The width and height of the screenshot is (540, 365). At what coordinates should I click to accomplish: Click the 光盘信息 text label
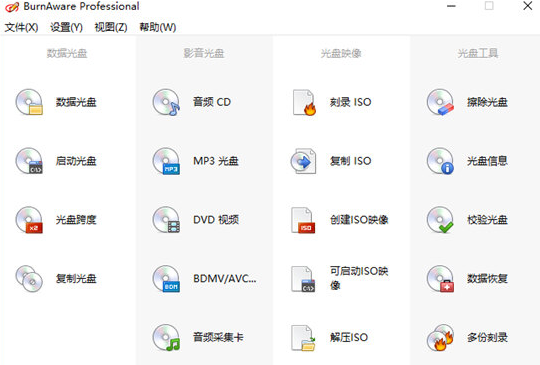487,161
